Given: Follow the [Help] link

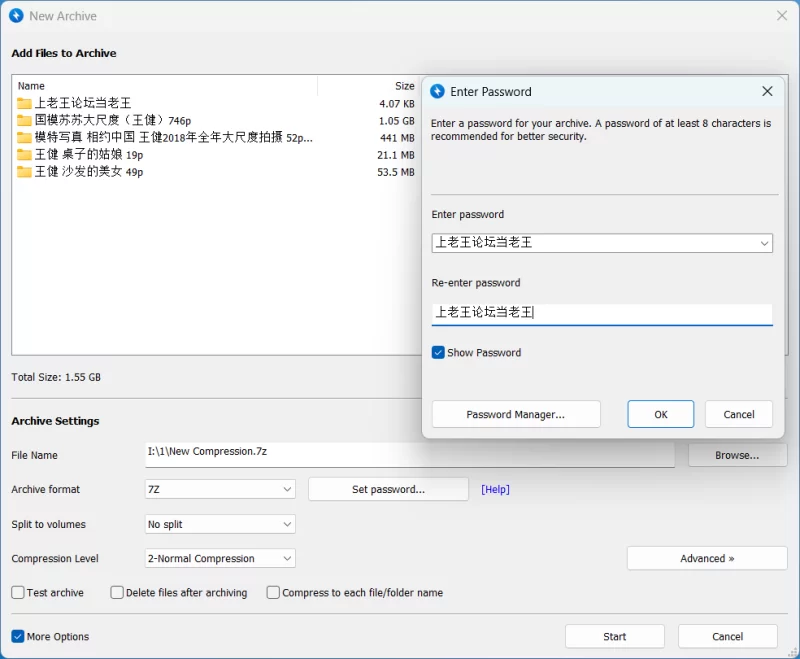Looking at the screenshot, I should coord(495,489).
